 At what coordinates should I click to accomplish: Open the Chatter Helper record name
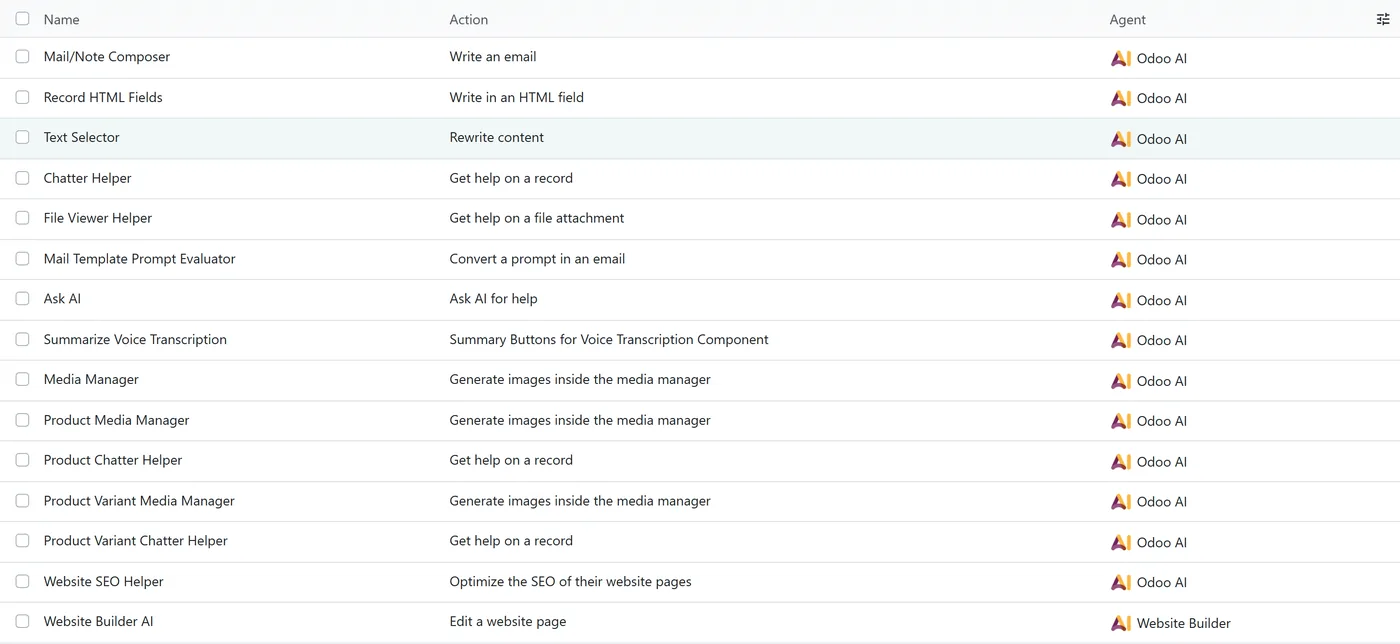click(87, 178)
